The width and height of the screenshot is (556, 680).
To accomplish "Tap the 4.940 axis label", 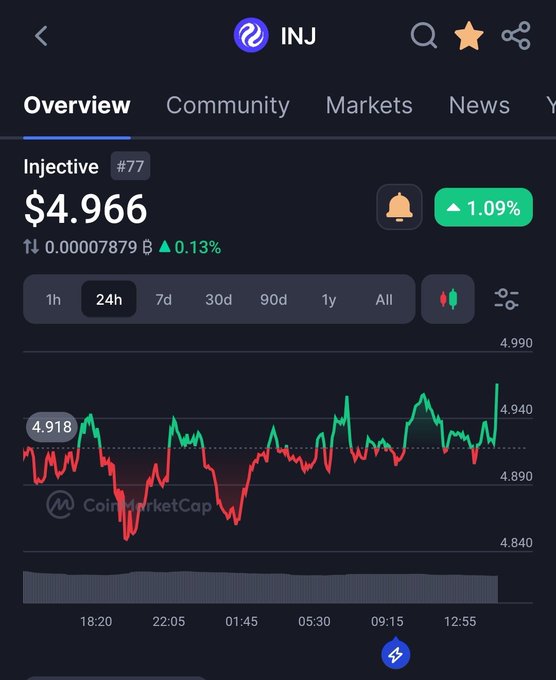I will (516, 409).
